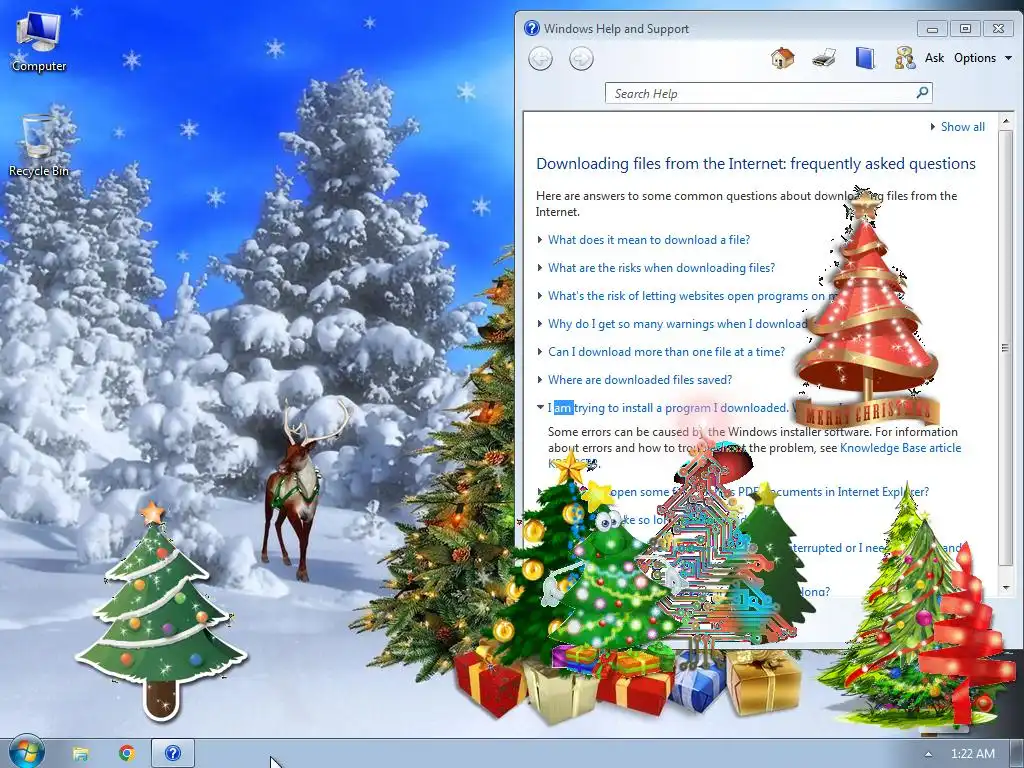Open Windows Explorer from taskbar
Image resolution: width=1024 pixels, height=768 pixels.
coord(80,754)
